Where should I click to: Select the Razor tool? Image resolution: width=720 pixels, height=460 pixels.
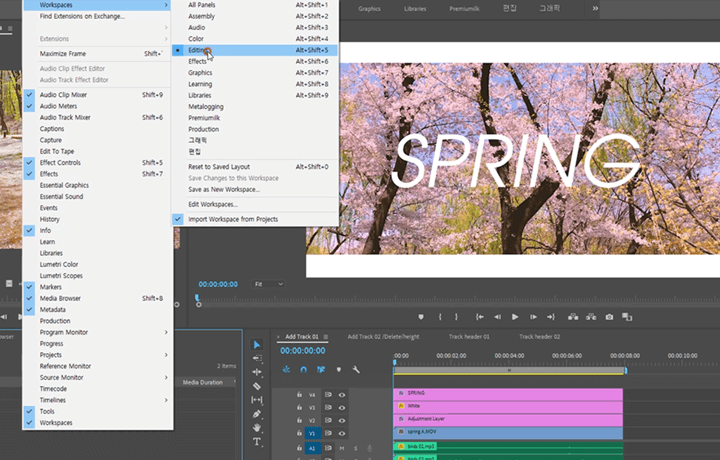tap(257, 386)
